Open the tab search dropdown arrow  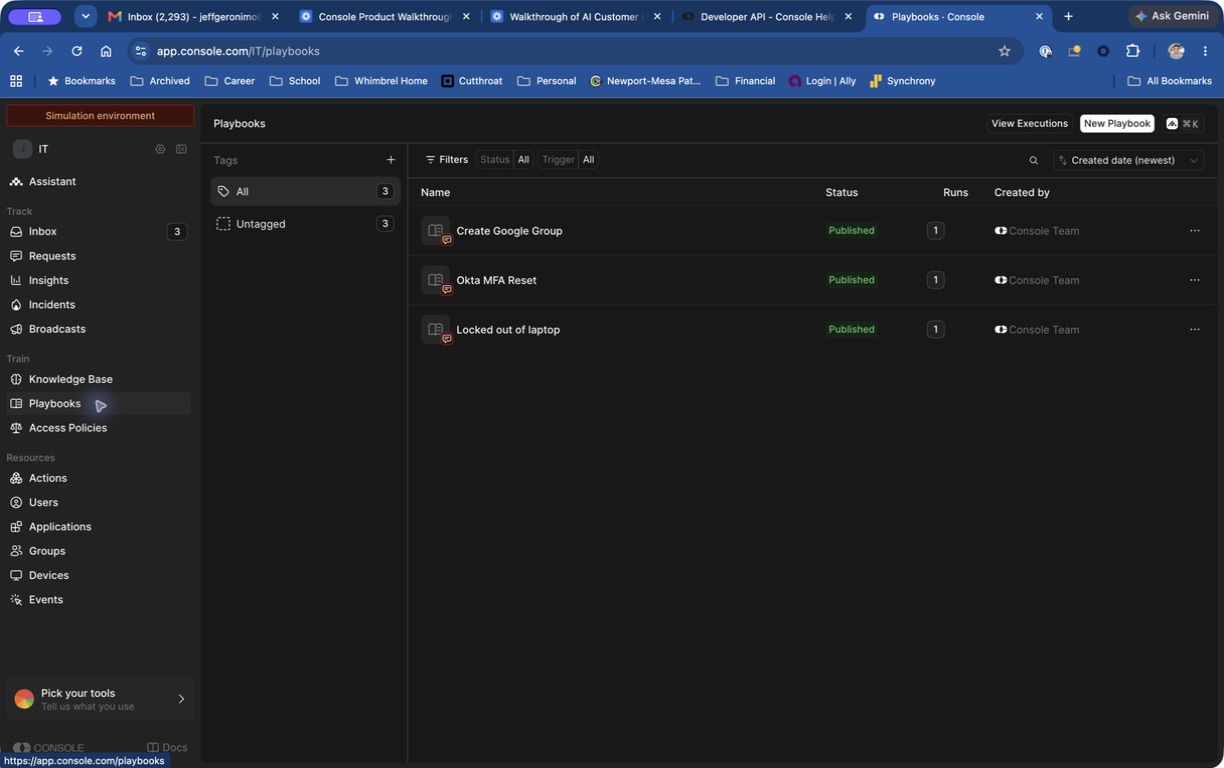pyautogui.click(x=86, y=16)
